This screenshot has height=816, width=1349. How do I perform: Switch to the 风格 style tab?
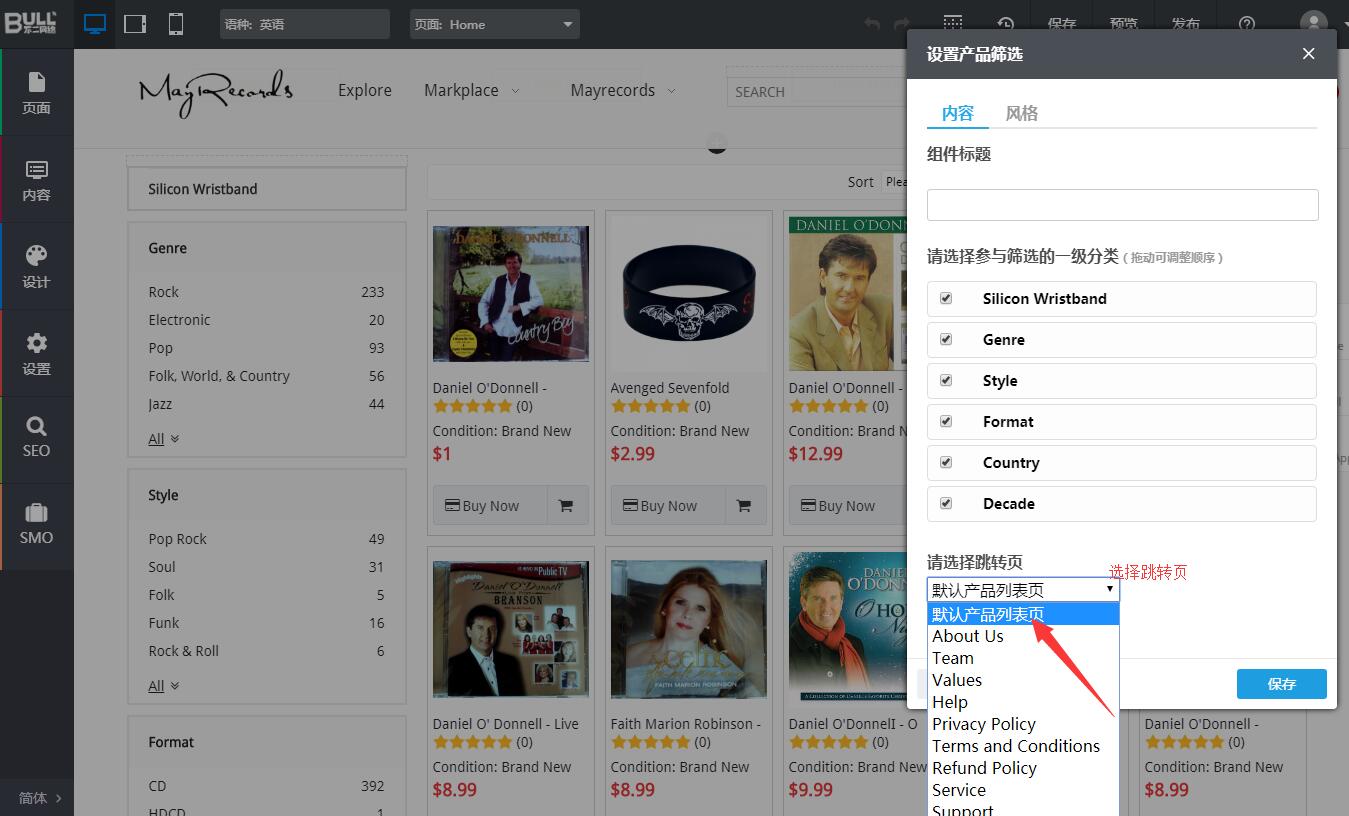click(1021, 113)
